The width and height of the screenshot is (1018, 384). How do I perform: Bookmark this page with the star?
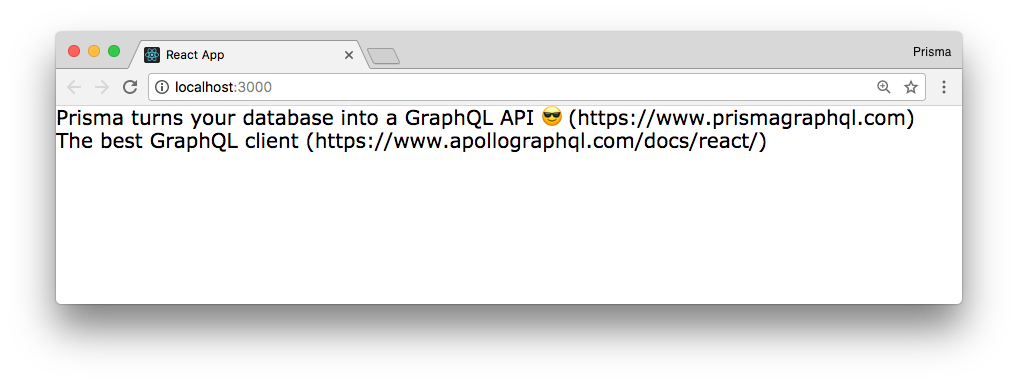(x=911, y=87)
